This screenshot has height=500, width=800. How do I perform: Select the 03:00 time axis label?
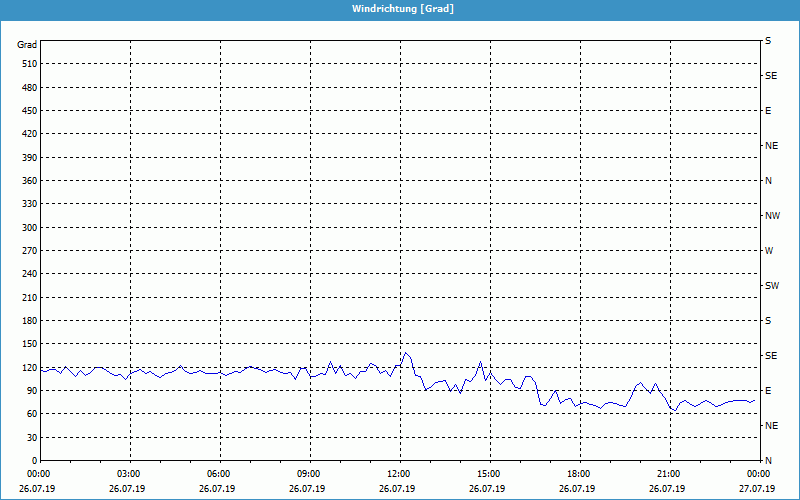(x=129, y=474)
